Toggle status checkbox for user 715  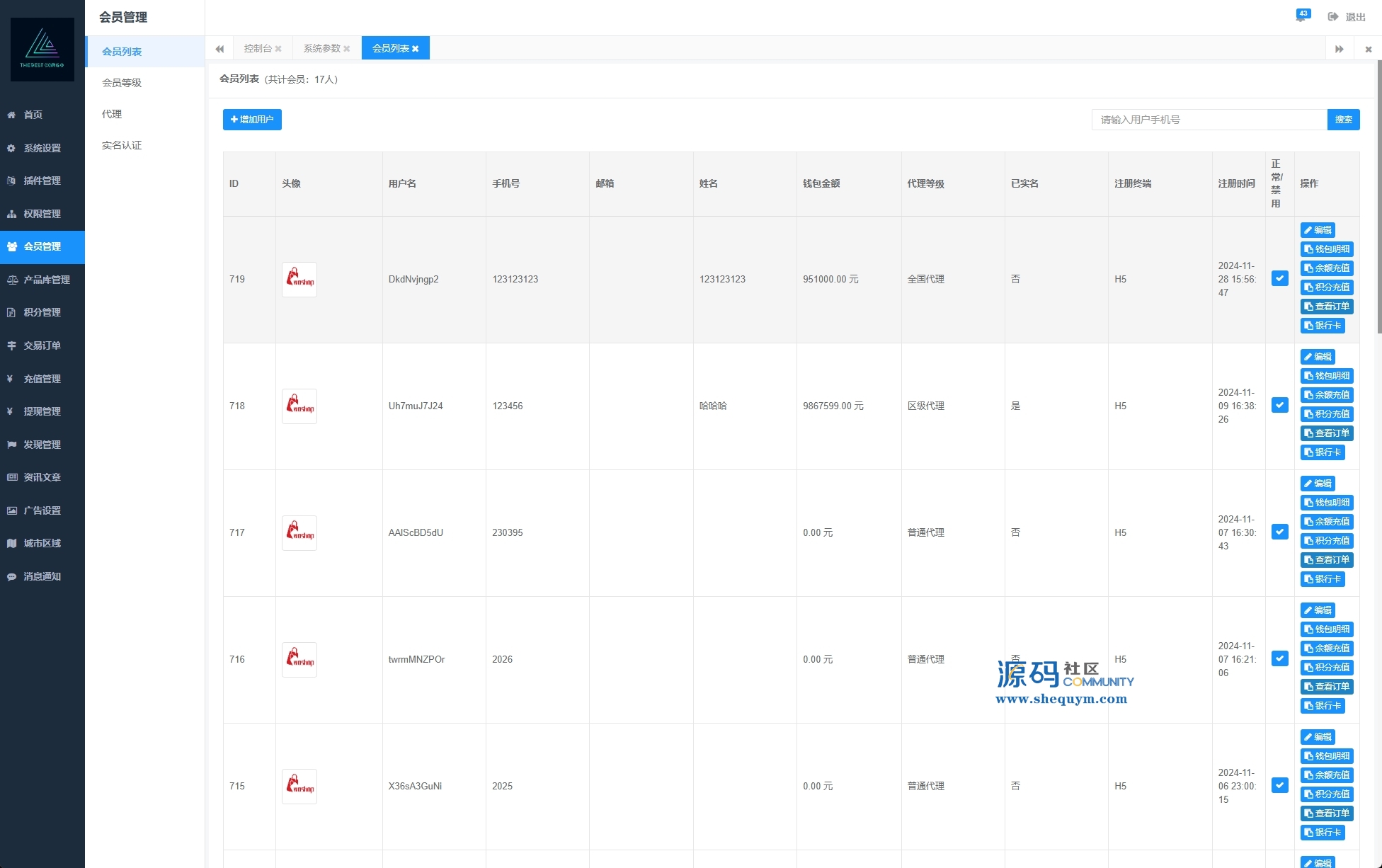pos(1279,785)
